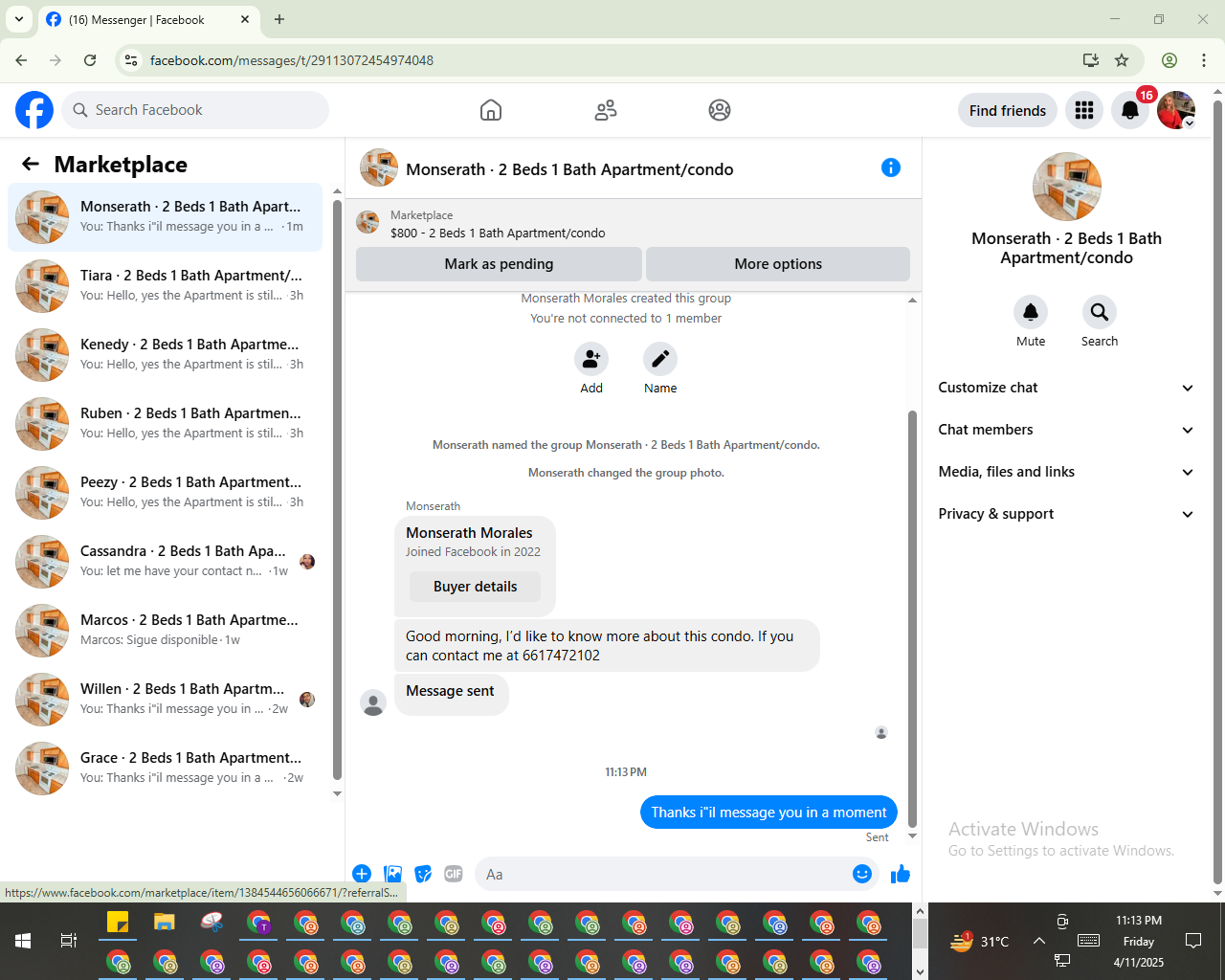This screenshot has height=980, width=1225.
Task: Edit group name with pencil icon
Action: pyautogui.click(x=660, y=359)
